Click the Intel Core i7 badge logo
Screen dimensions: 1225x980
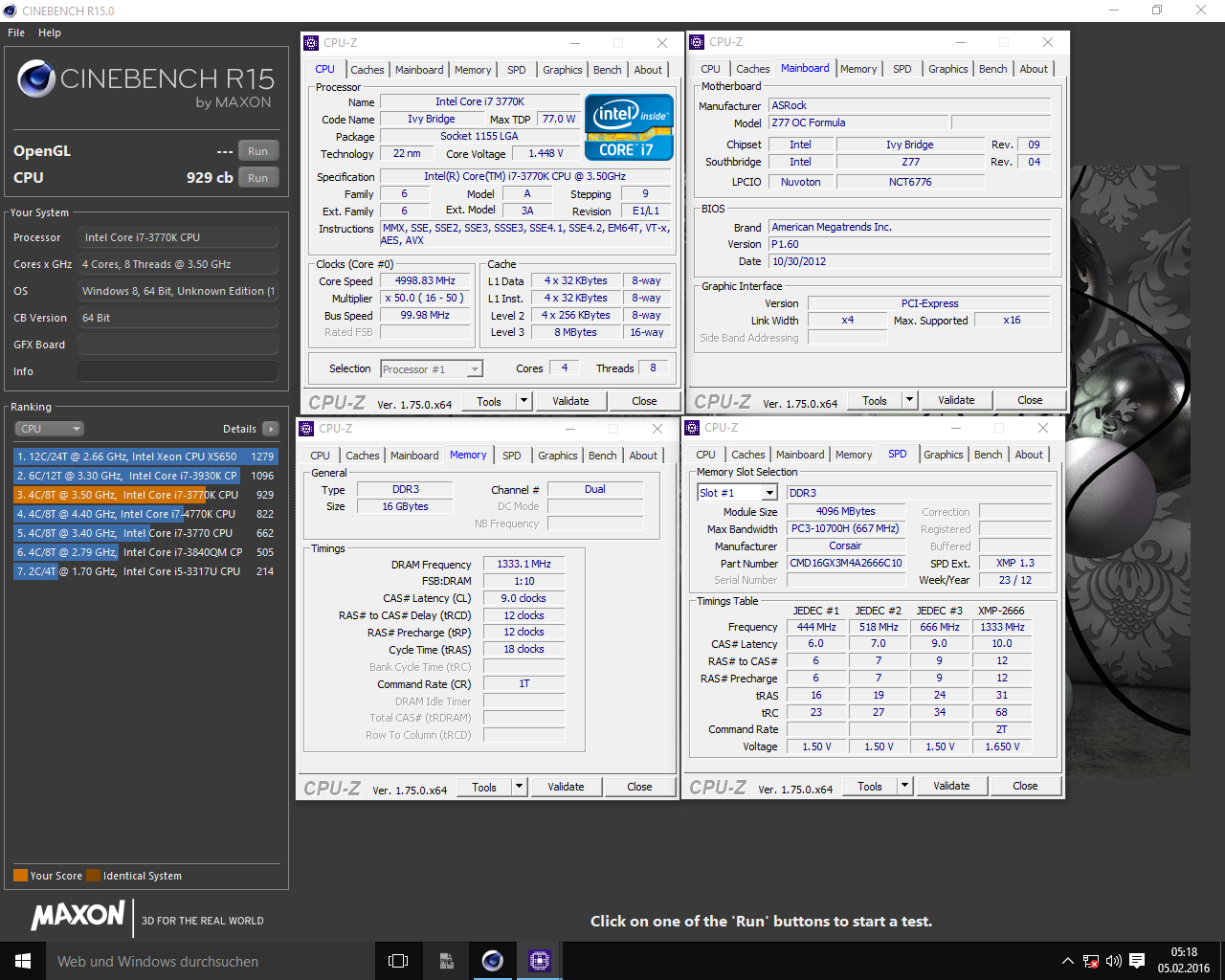coord(629,126)
